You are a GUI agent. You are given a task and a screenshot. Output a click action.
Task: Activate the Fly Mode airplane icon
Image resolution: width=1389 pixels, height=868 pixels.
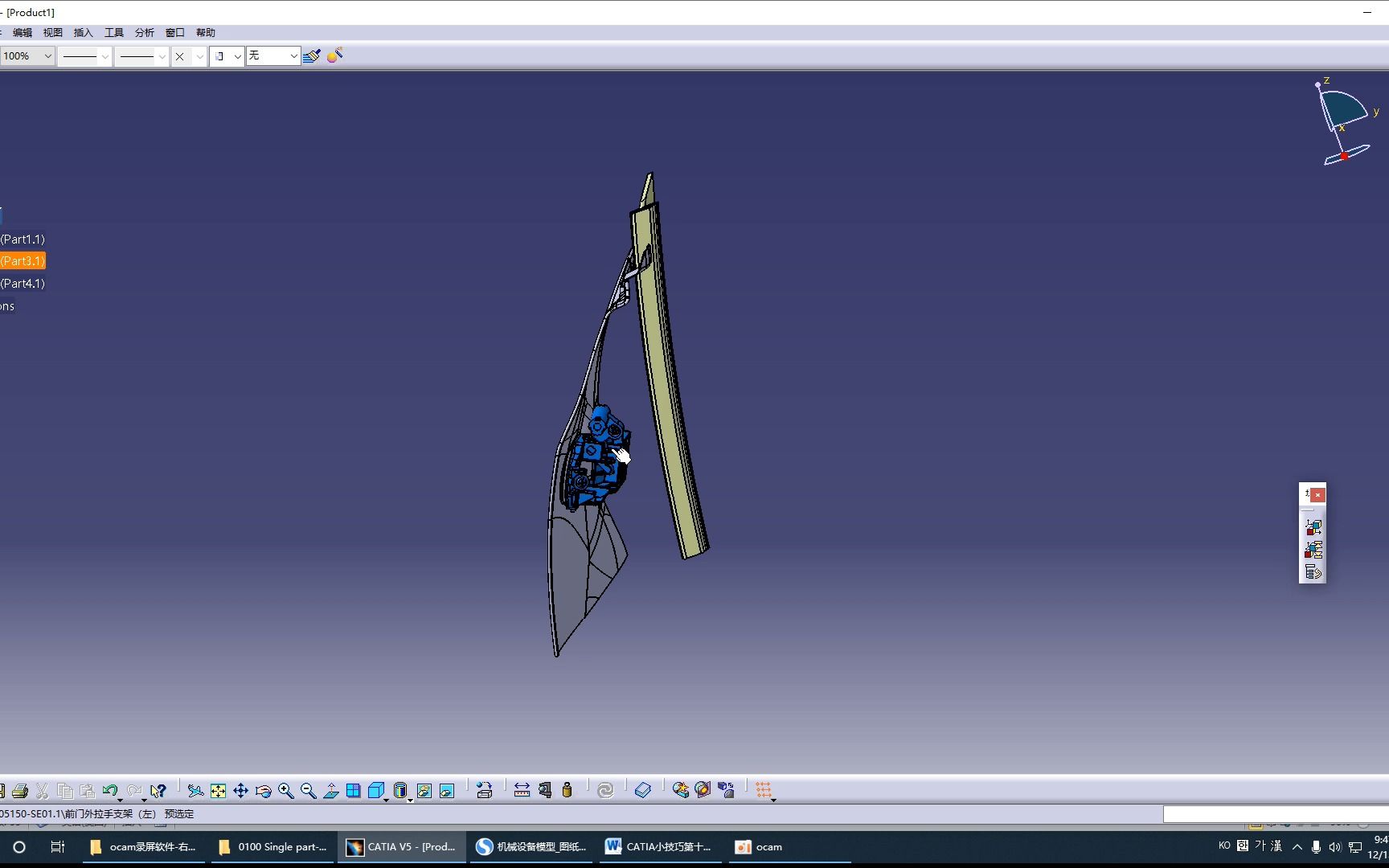click(x=195, y=791)
